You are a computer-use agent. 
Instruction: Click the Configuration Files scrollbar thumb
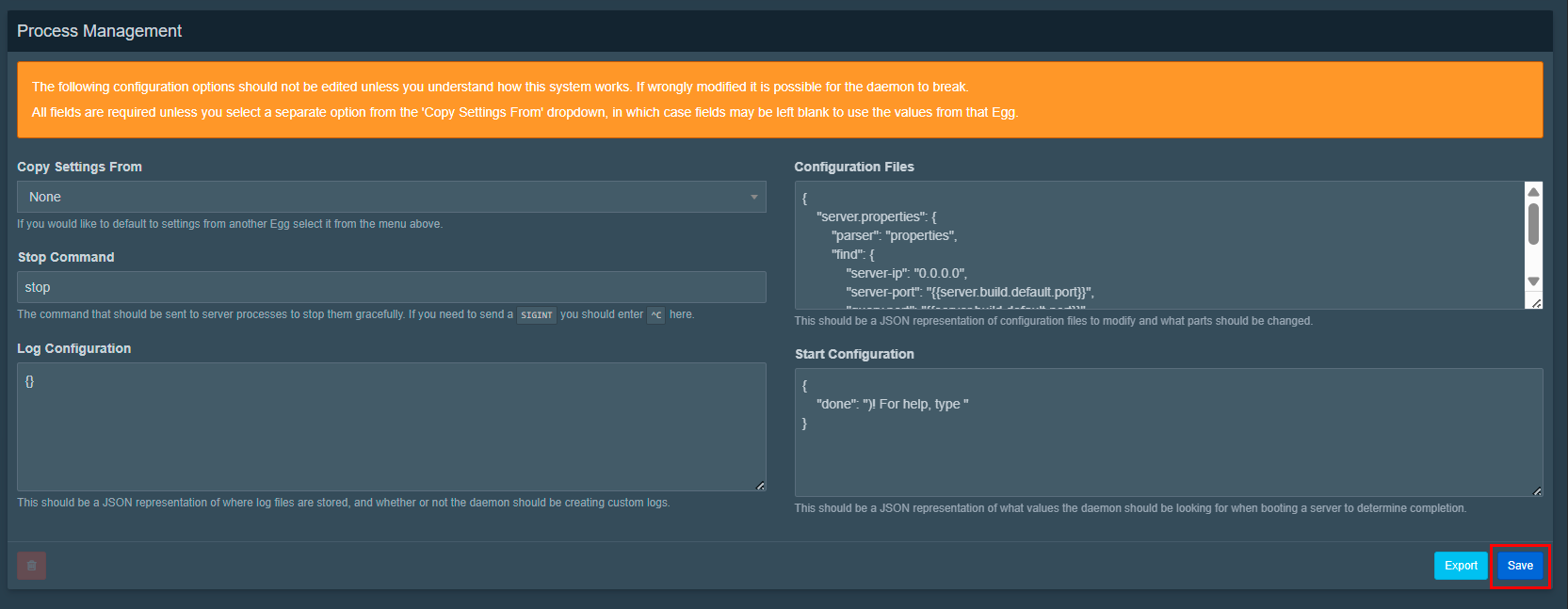tap(1533, 224)
